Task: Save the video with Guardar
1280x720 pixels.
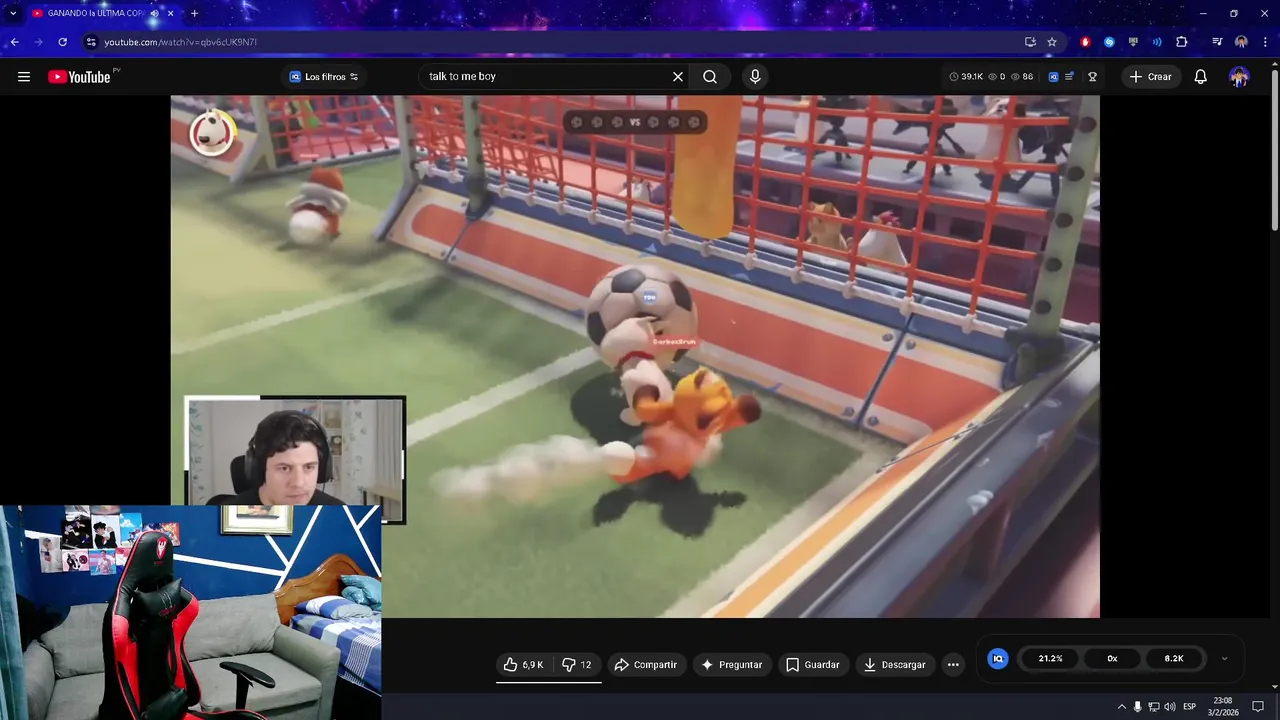Action: coord(813,665)
